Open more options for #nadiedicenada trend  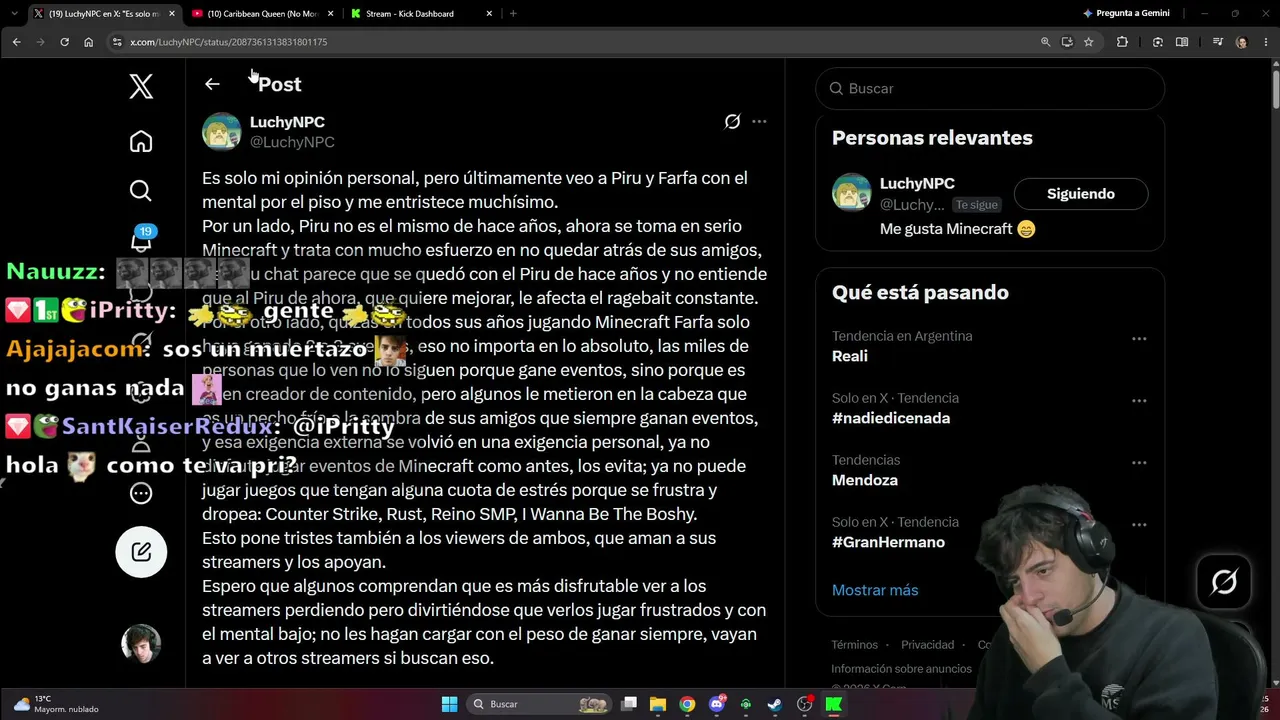pos(1139,401)
